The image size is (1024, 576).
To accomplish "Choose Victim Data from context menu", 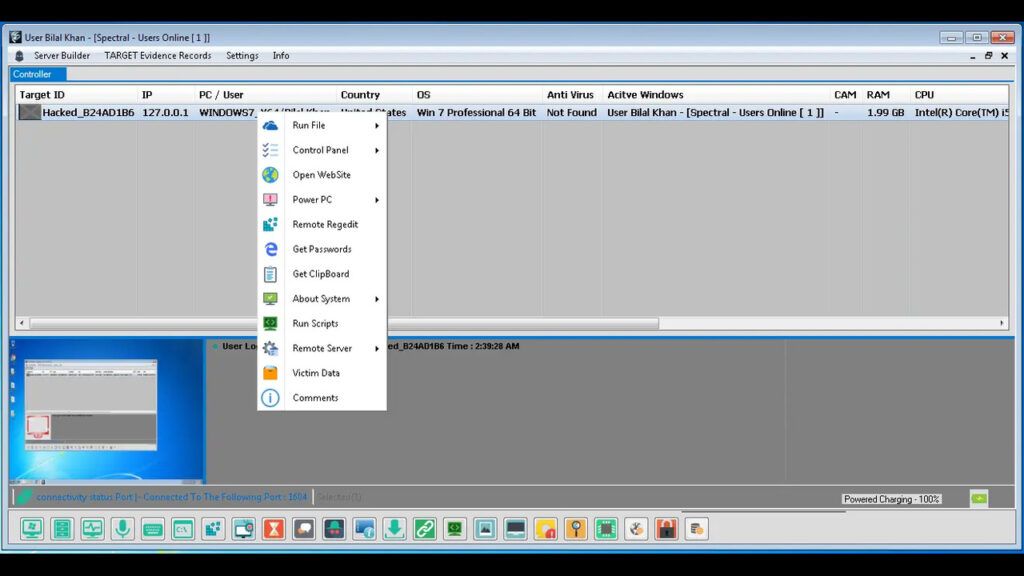I will click(323, 373).
